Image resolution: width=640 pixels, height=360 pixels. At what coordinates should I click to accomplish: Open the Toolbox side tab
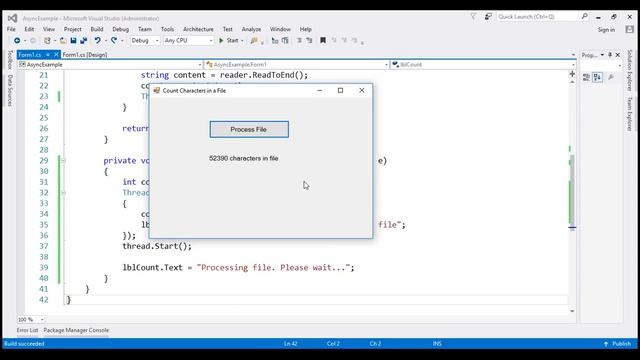tap(10, 60)
